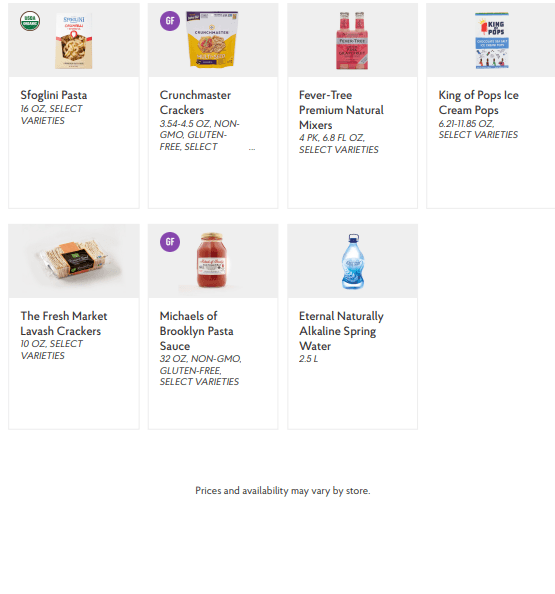
Task: Select the Sfoglini Pasta title
Action: click(54, 95)
